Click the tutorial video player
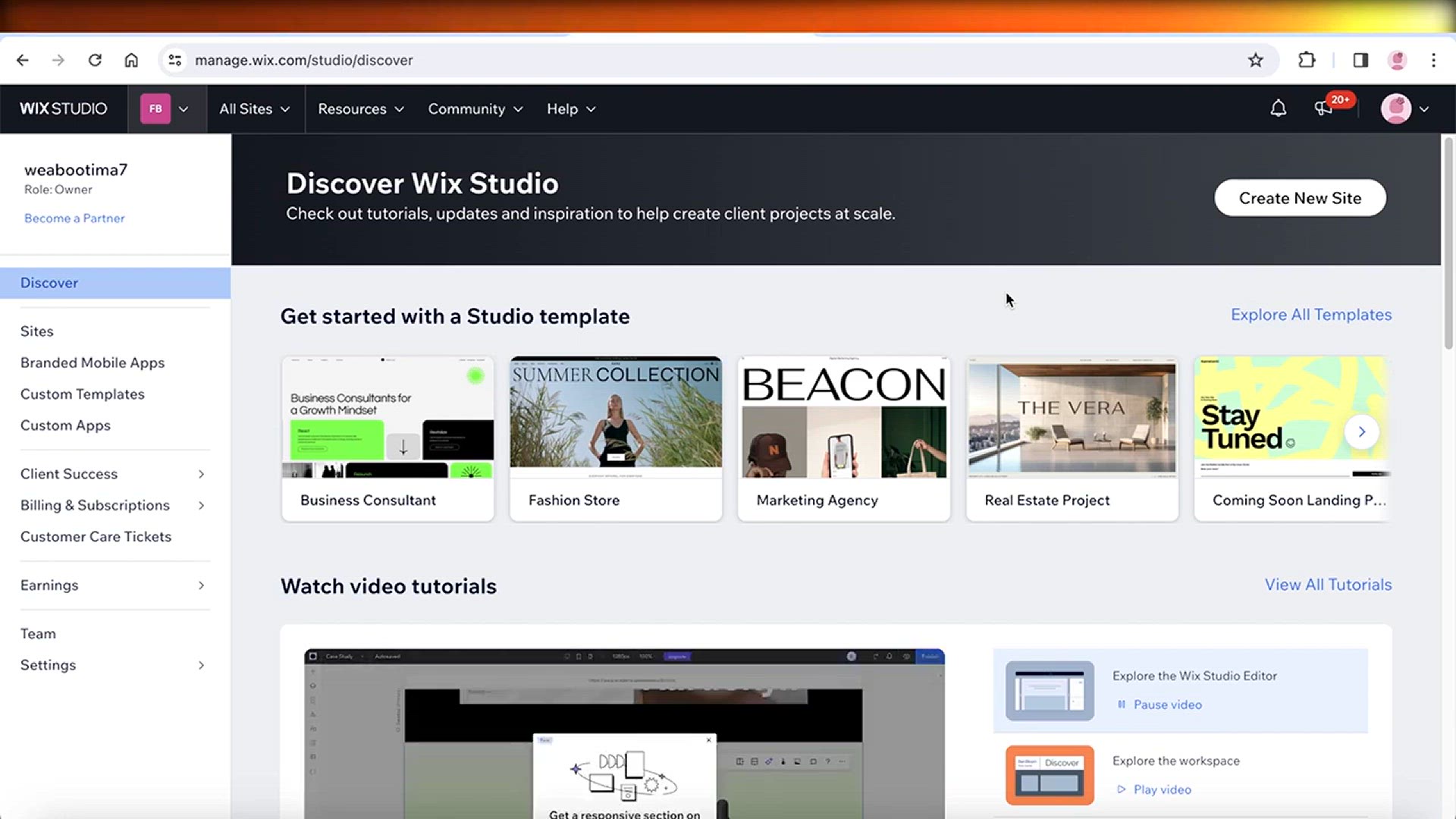Viewport: 1456px width, 819px height. tap(624, 733)
